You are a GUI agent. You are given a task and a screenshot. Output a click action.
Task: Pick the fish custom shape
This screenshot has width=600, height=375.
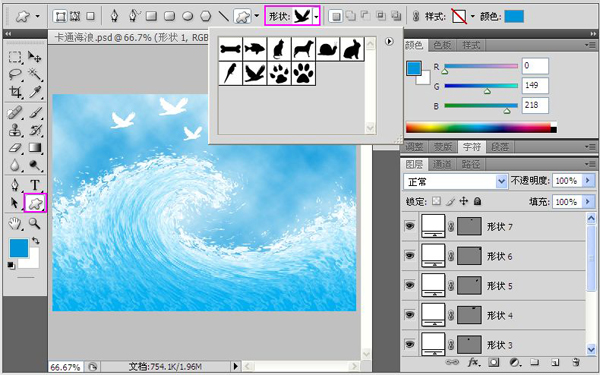point(255,49)
